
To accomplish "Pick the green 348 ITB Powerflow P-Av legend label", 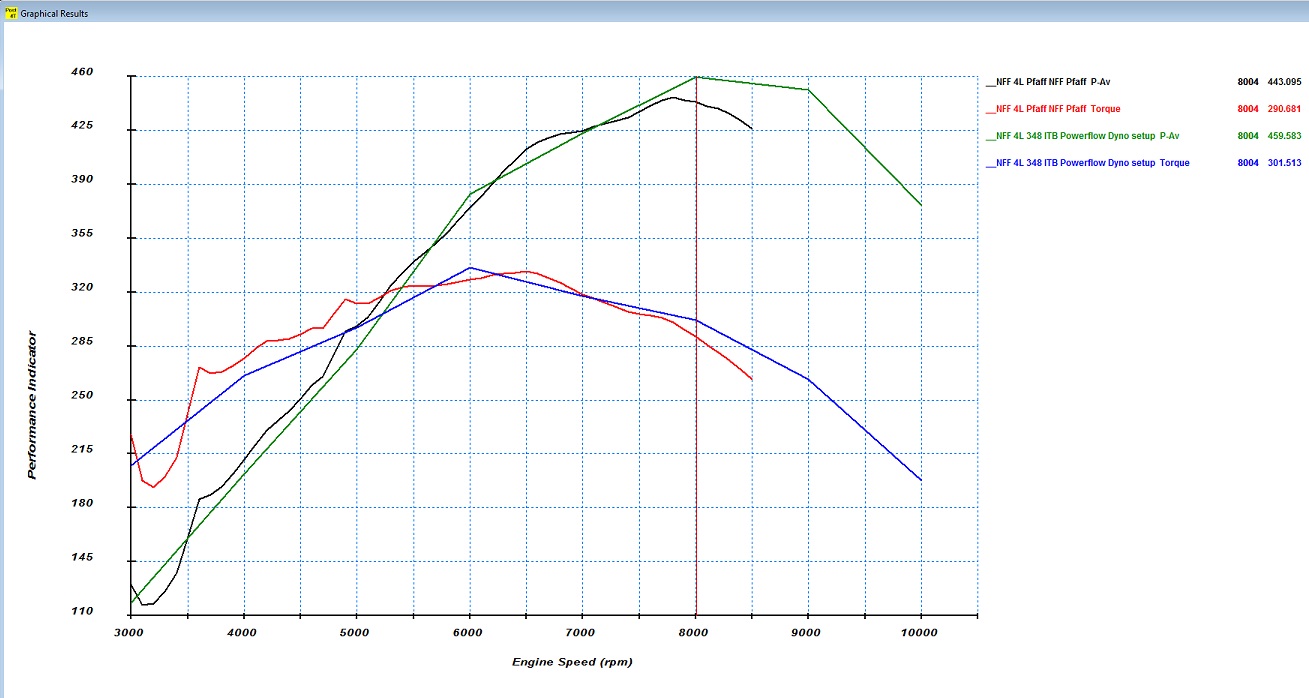I will pyautogui.click(x=1088, y=136).
